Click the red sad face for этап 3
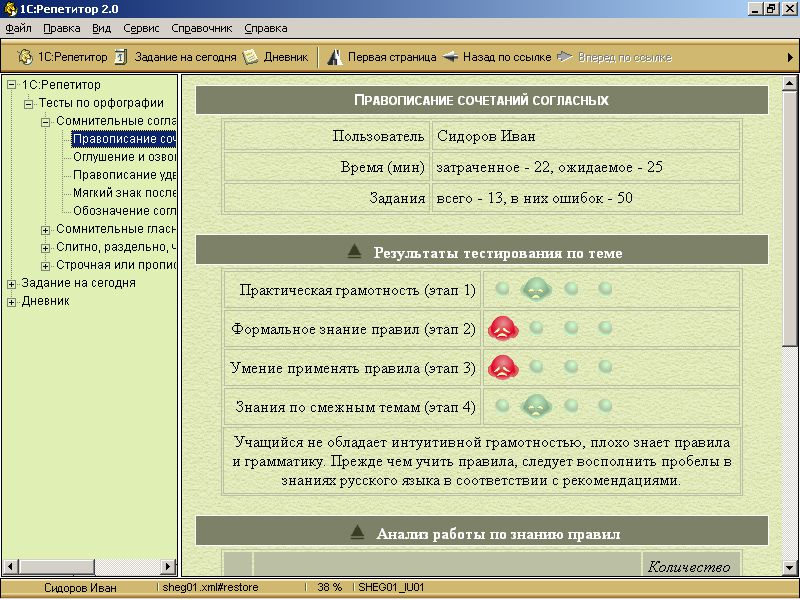This screenshot has width=800, height=600. [x=500, y=368]
